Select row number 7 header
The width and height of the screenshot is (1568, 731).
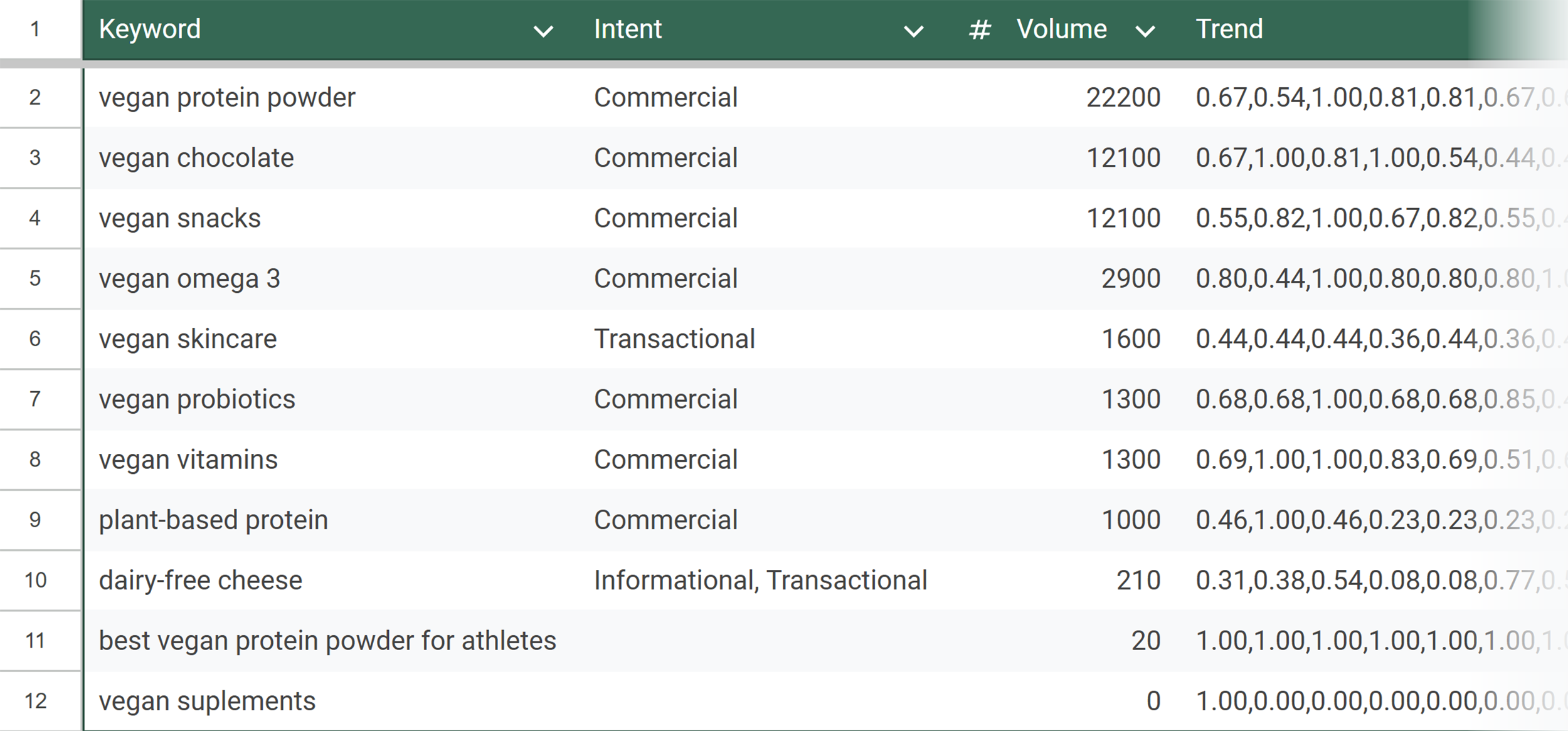click(35, 399)
